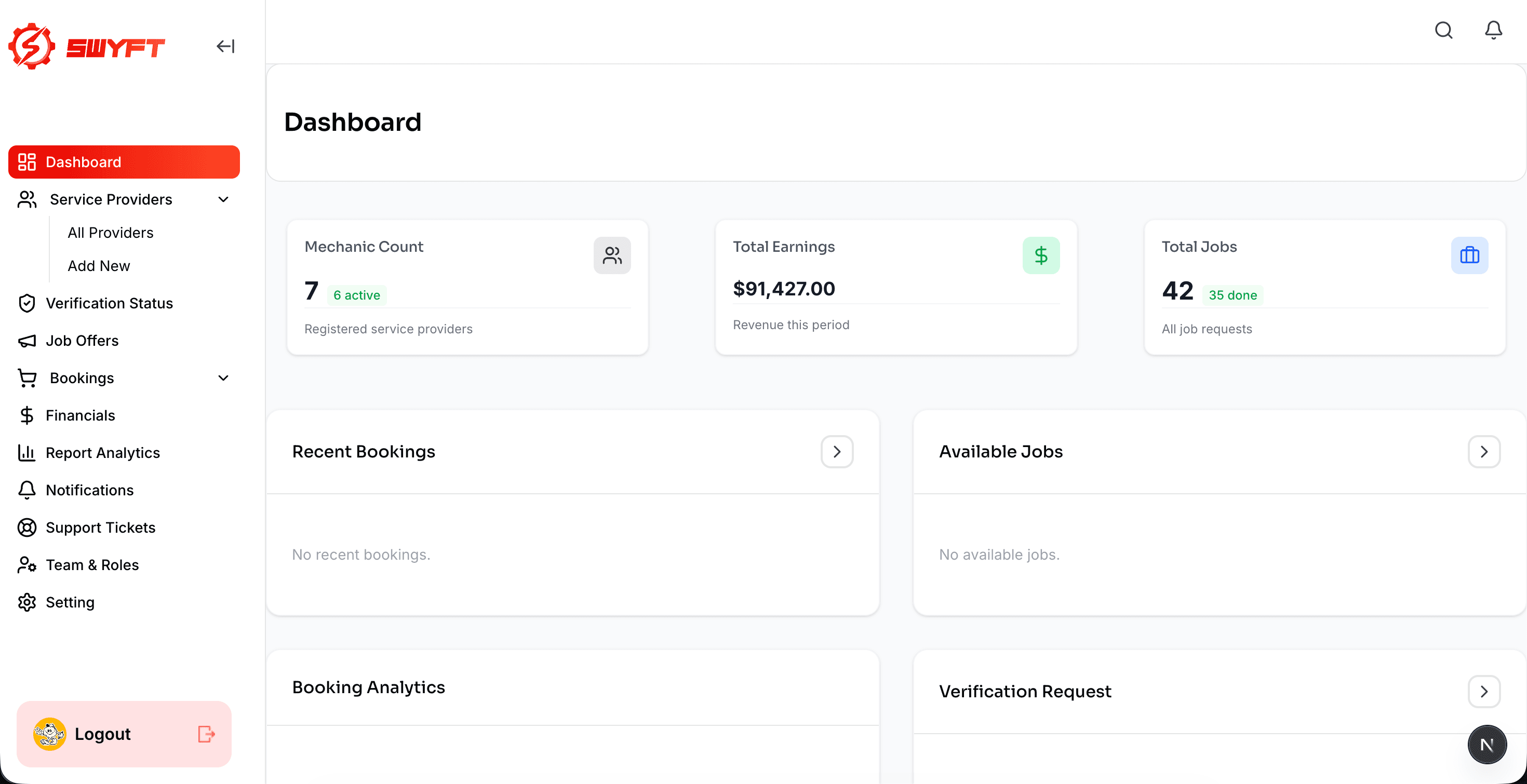Screen dimensions: 1527x784
Task: Click Total Jobs briefcase icon
Action: [1469, 255]
